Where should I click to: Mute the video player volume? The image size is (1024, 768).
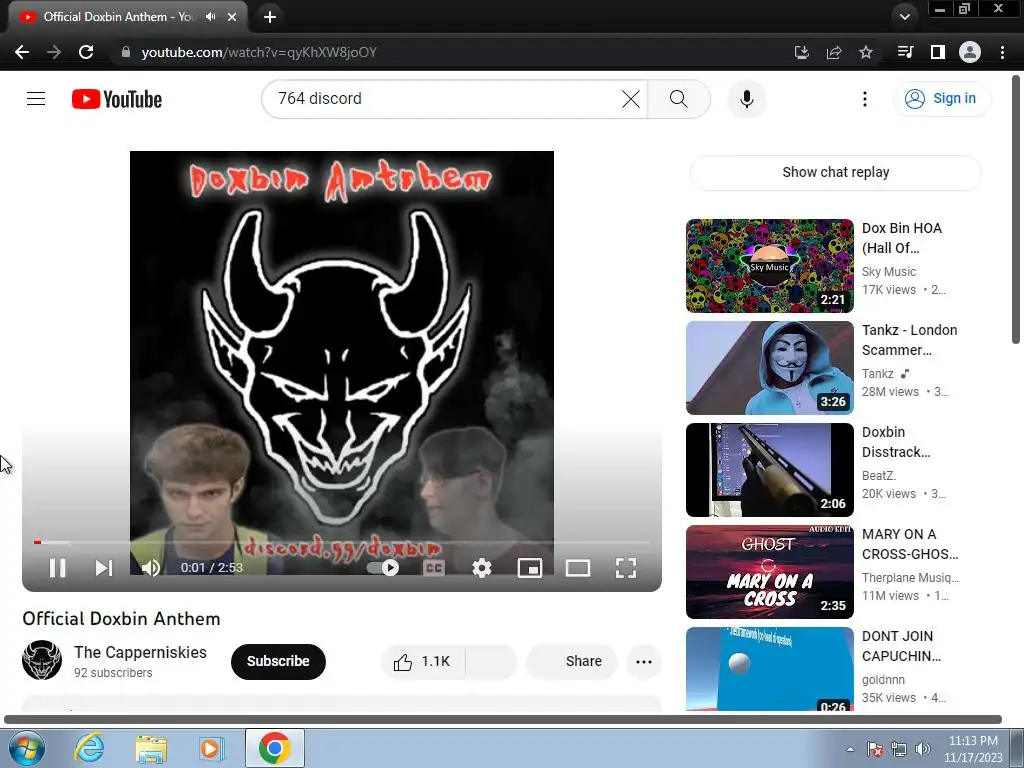point(151,568)
